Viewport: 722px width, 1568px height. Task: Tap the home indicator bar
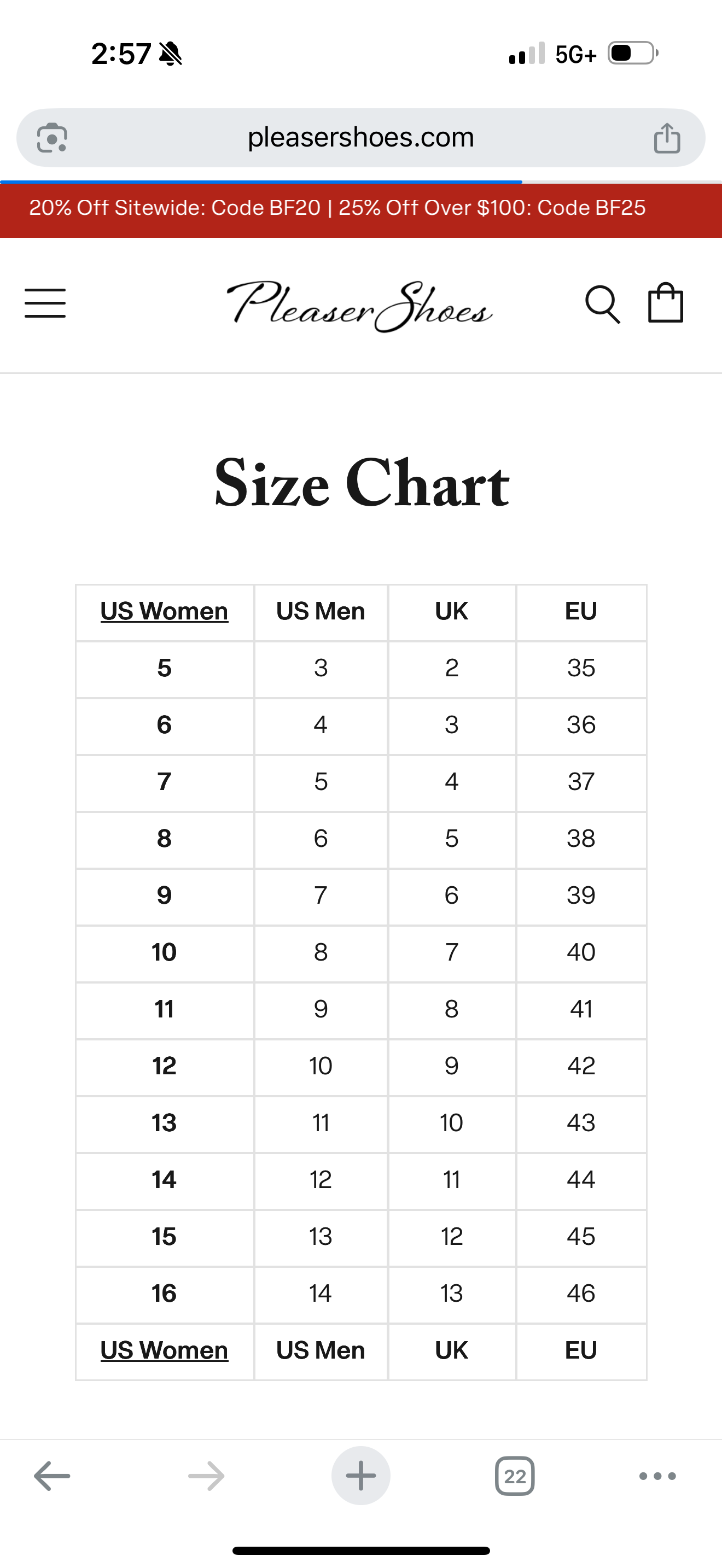361,1551
